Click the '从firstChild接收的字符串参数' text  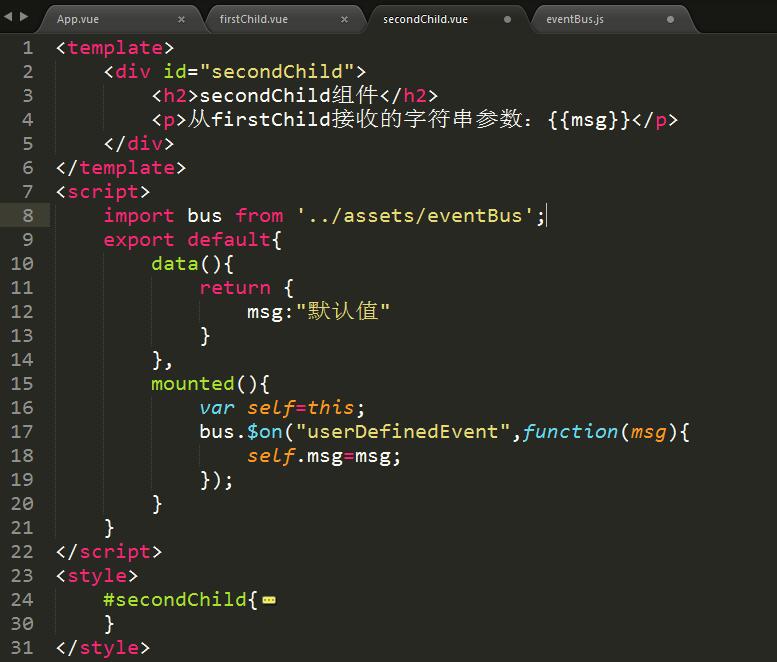tap(354, 119)
